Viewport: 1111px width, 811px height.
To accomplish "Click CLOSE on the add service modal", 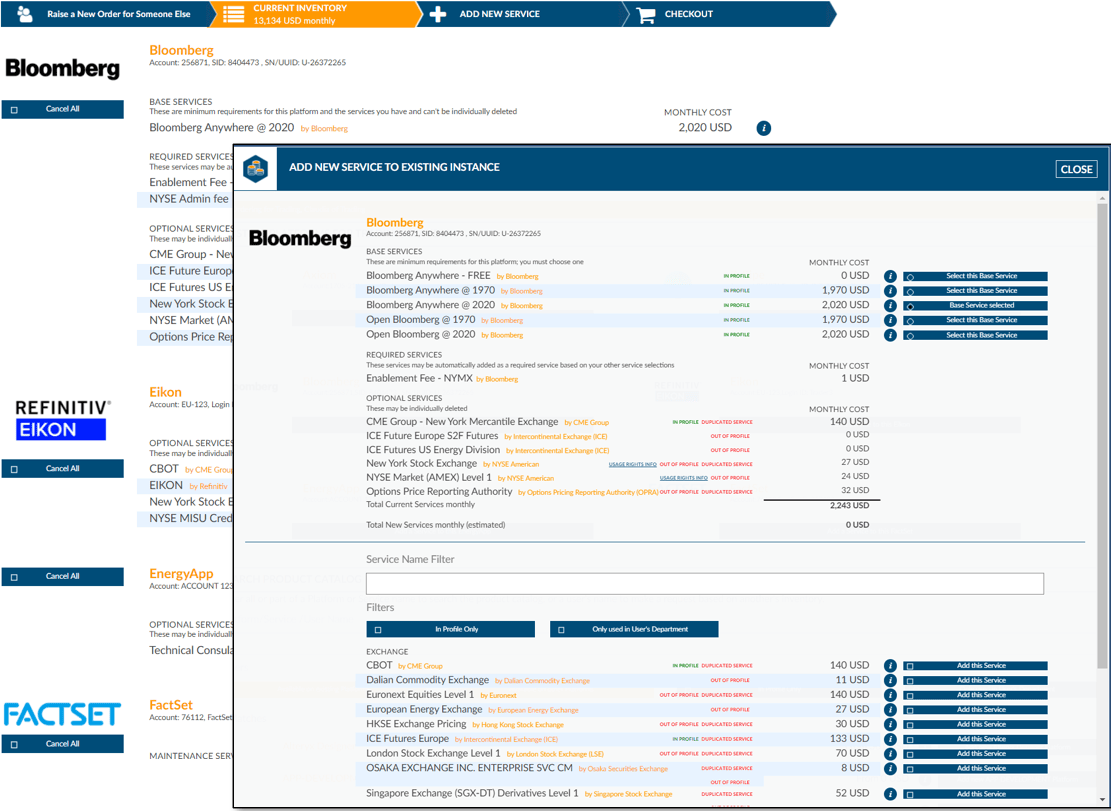I will (x=1076, y=169).
